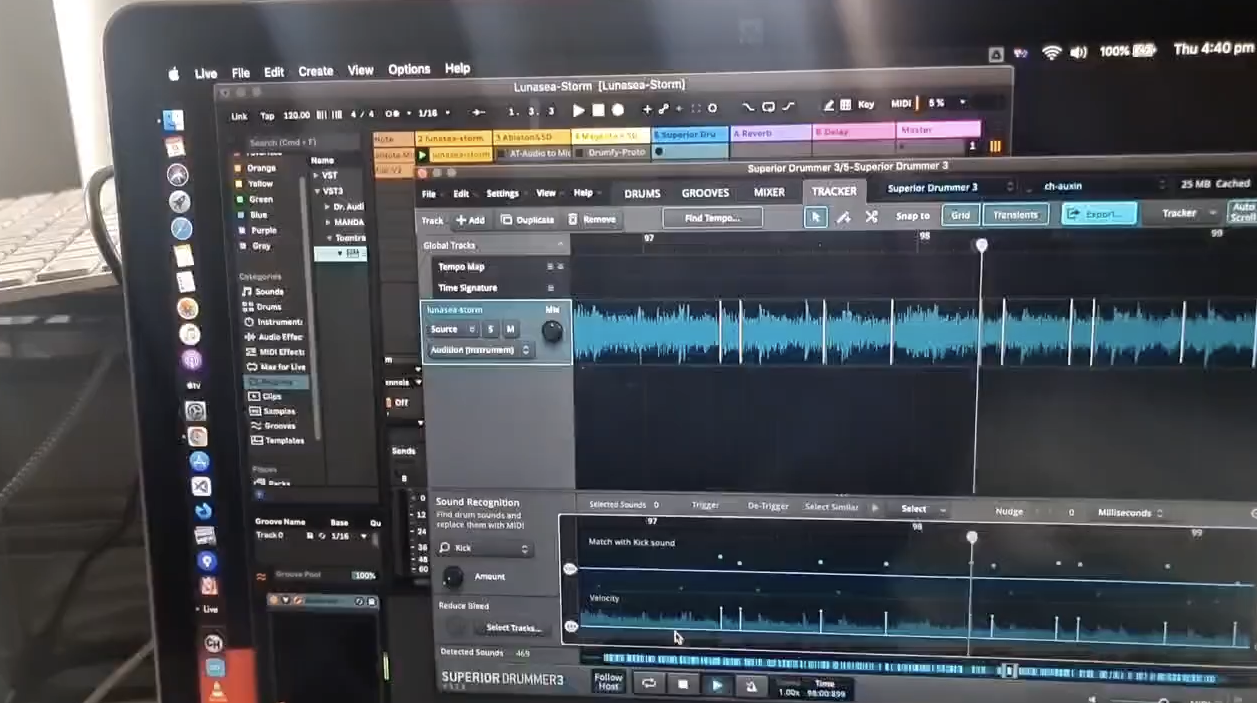
Task: Toggle Grid snap option
Action: pos(960,215)
